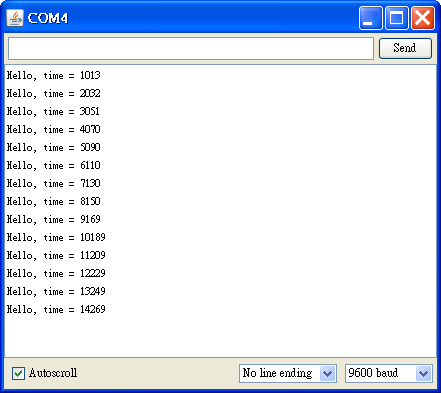Screen dimensions: 441x393
Task: Toggle the Autoscroll checkbox
Action: click(18, 373)
